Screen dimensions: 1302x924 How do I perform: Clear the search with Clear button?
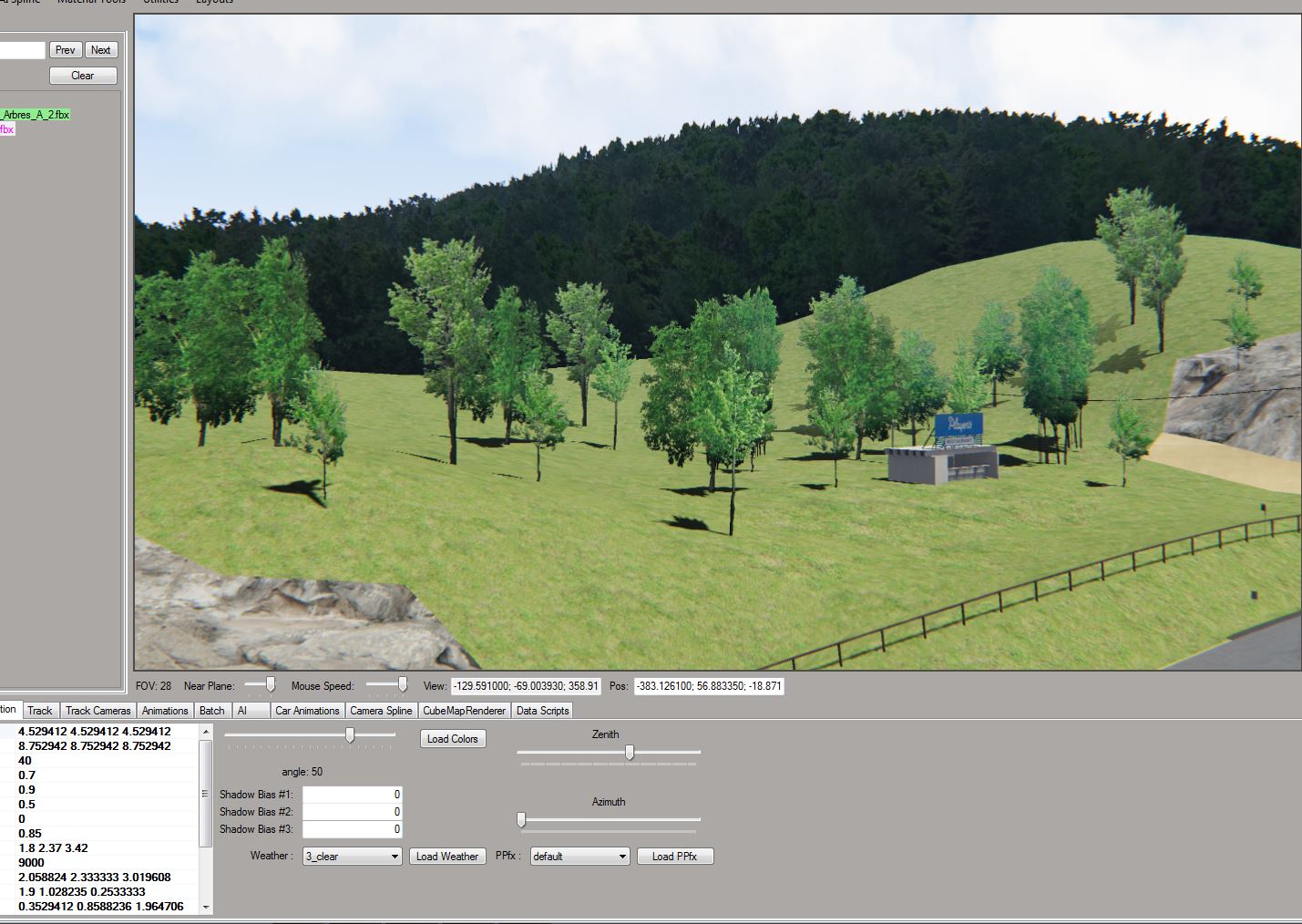83,76
